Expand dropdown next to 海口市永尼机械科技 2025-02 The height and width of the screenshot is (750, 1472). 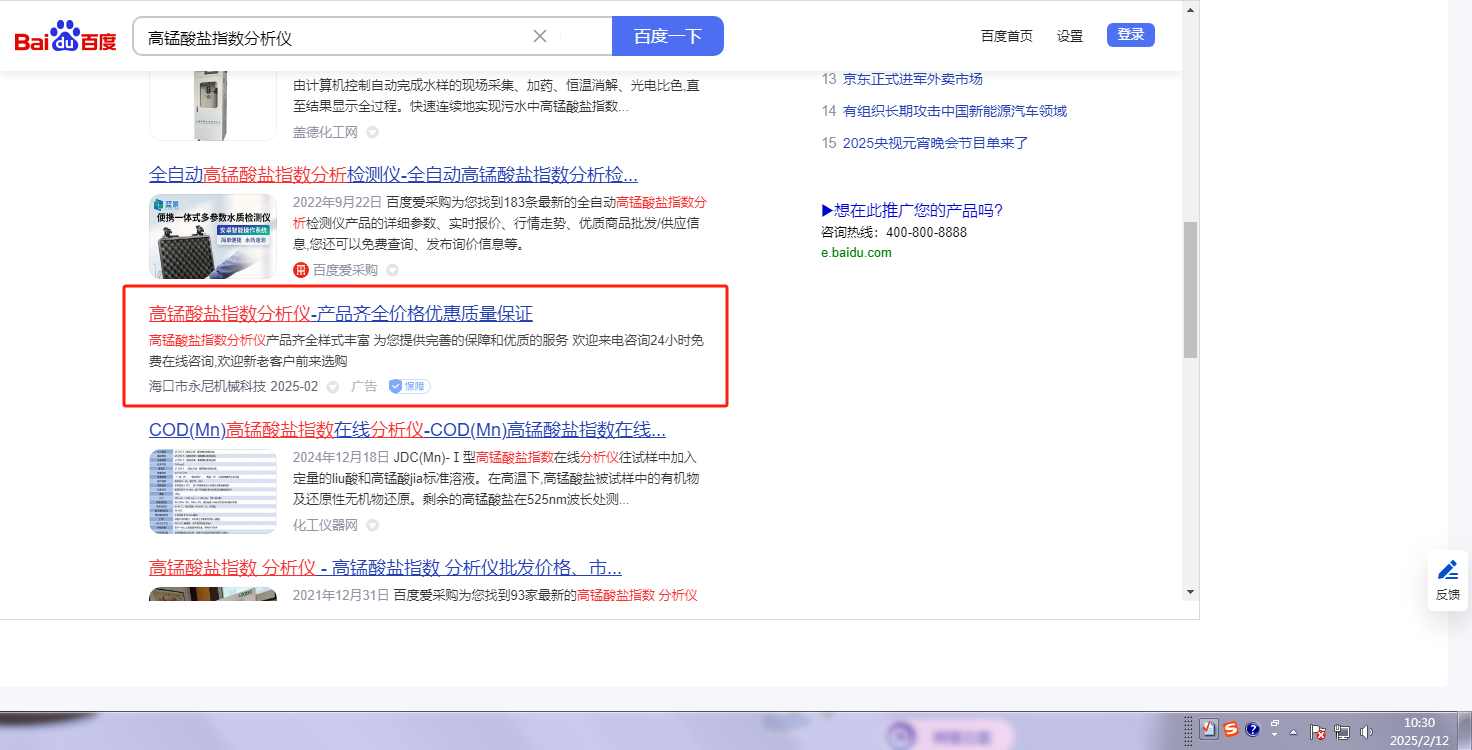[333, 387]
